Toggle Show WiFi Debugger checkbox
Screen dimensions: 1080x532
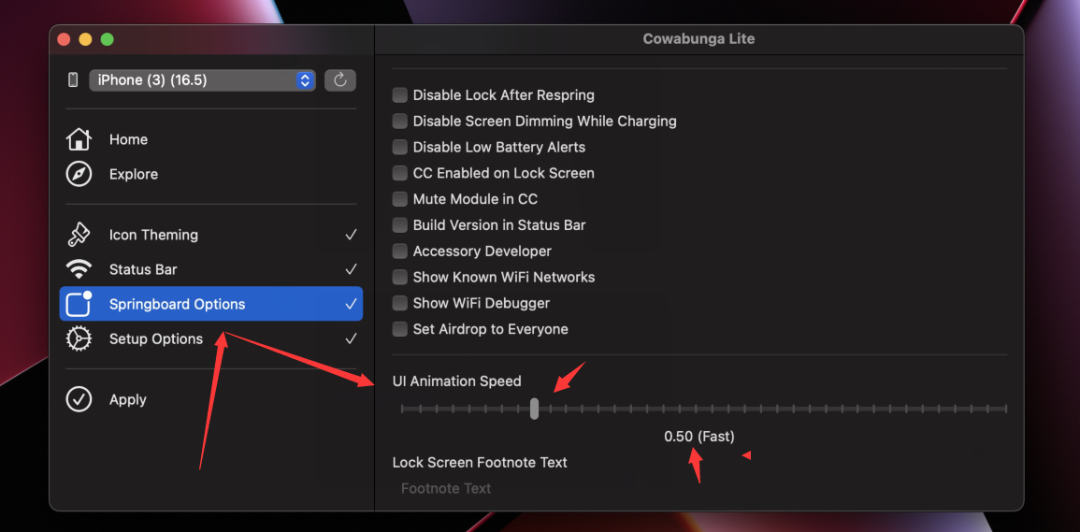400,303
